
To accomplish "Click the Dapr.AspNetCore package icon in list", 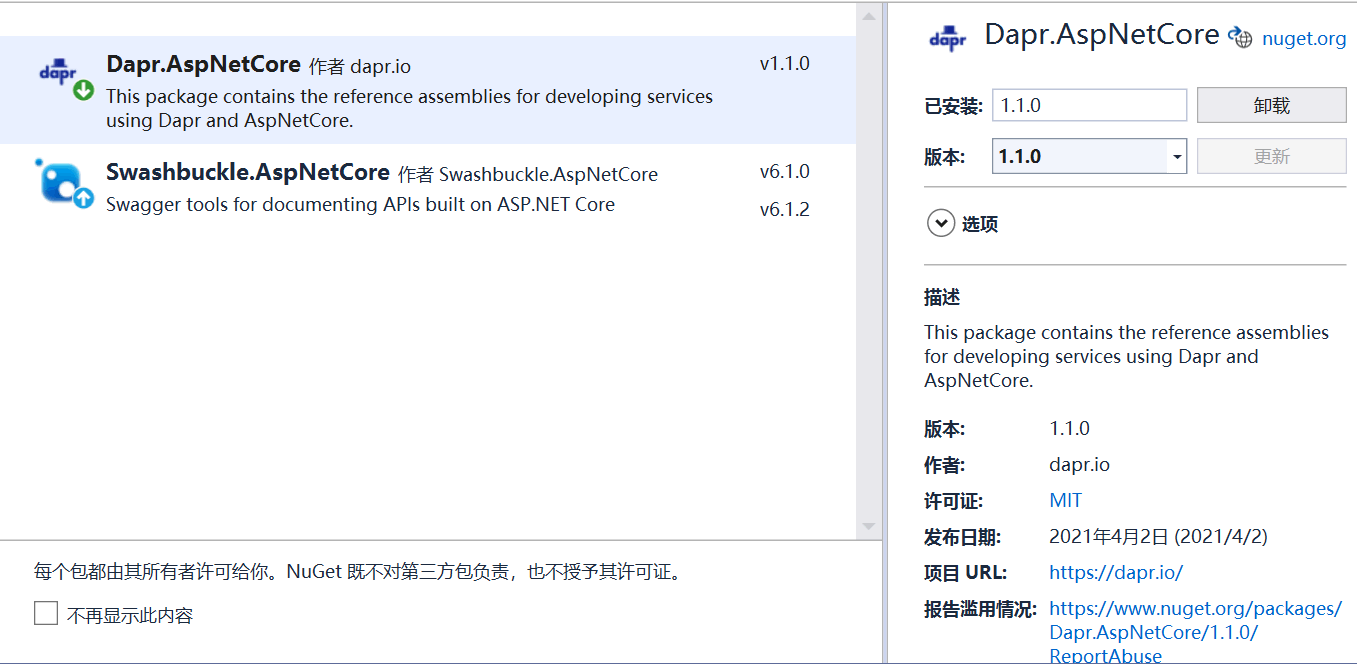I will pyautogui.click(x=58, y=72).
